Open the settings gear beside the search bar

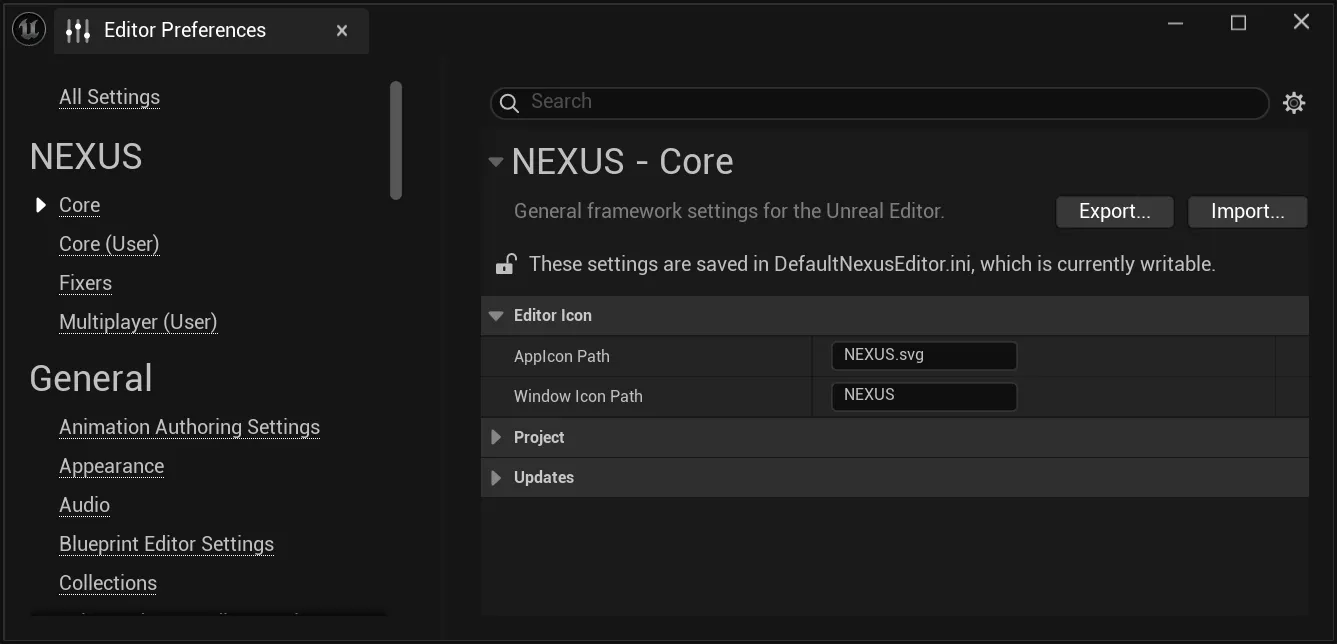1294,102
